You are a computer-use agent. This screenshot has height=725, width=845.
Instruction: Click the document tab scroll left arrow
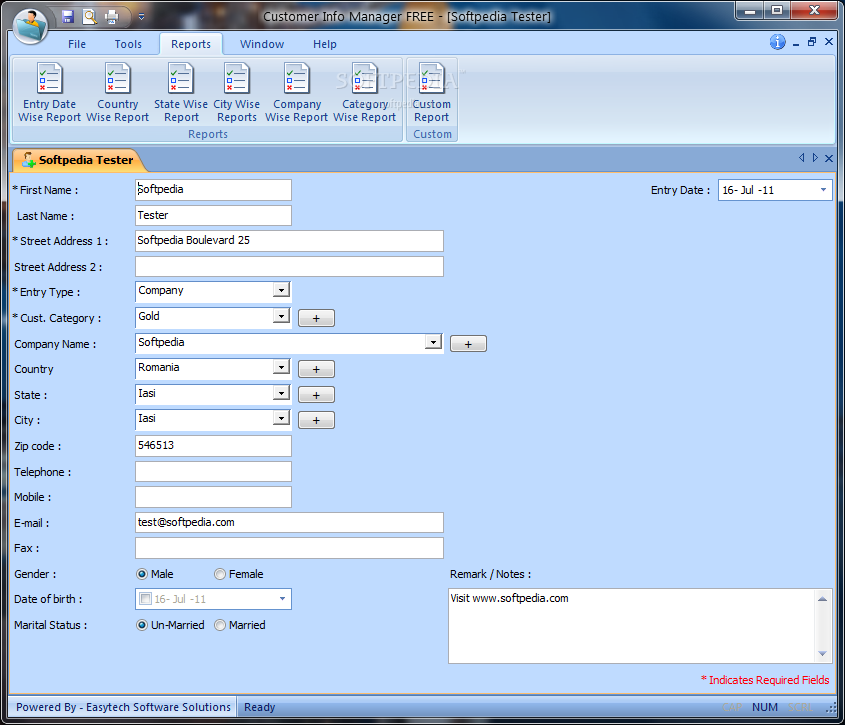801,157
